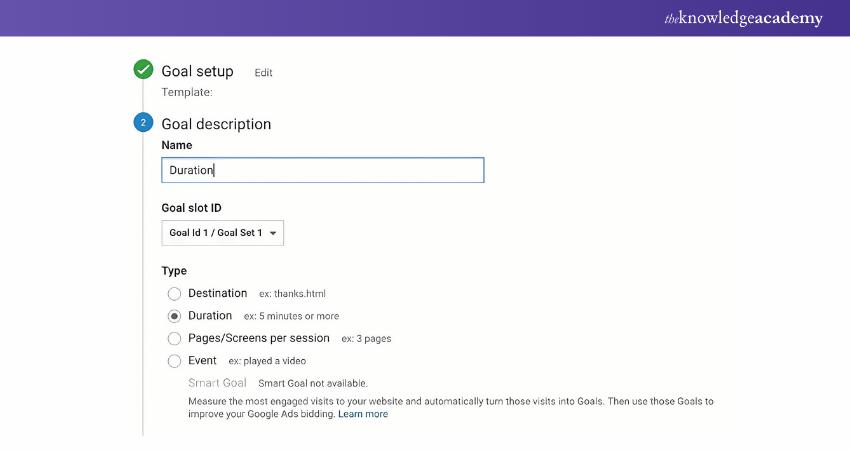
Task: Click the 'Smart Goal not available' message
Action: point(313,383)
